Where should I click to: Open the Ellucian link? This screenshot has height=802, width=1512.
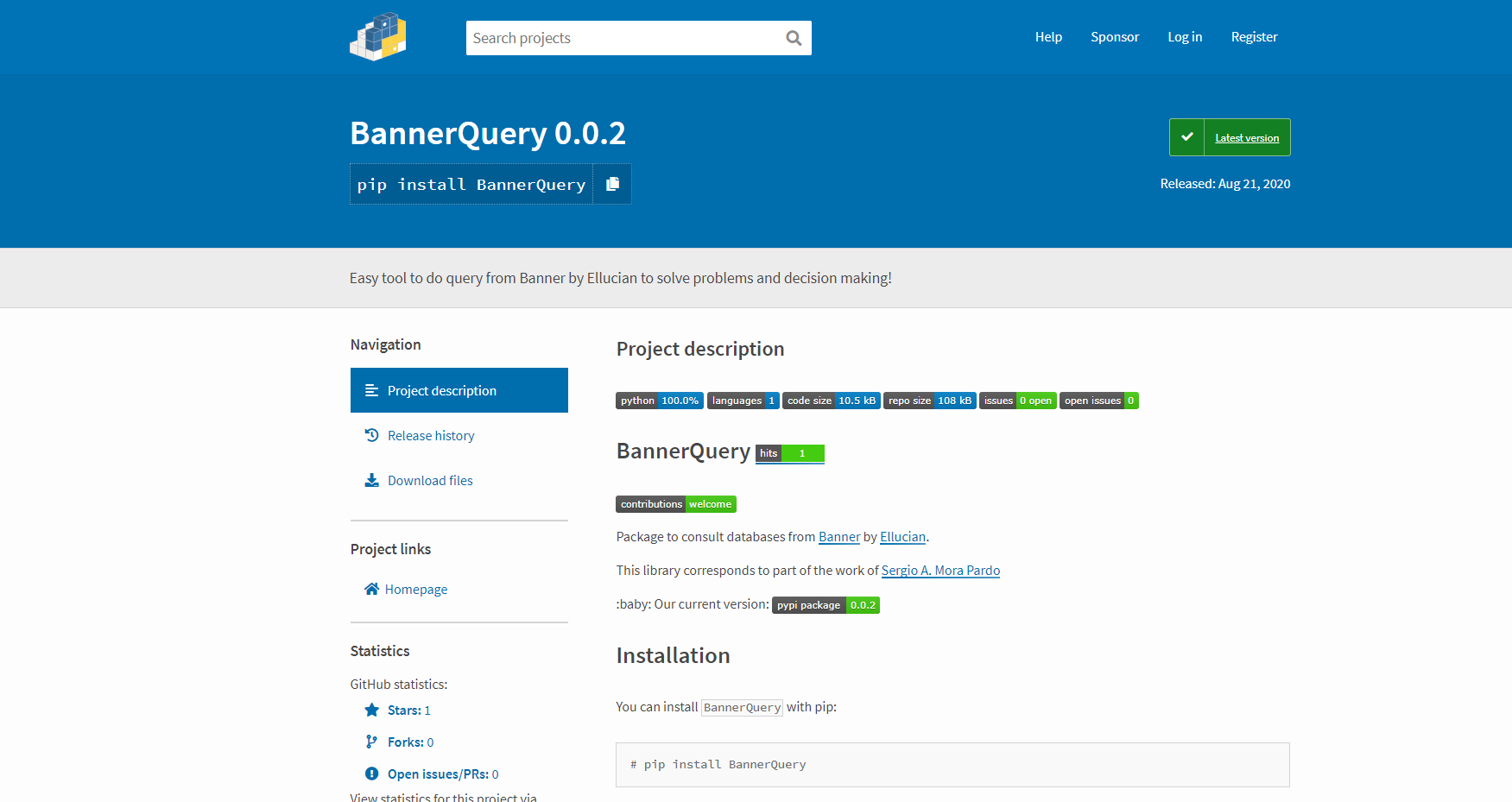click(902, 536)
